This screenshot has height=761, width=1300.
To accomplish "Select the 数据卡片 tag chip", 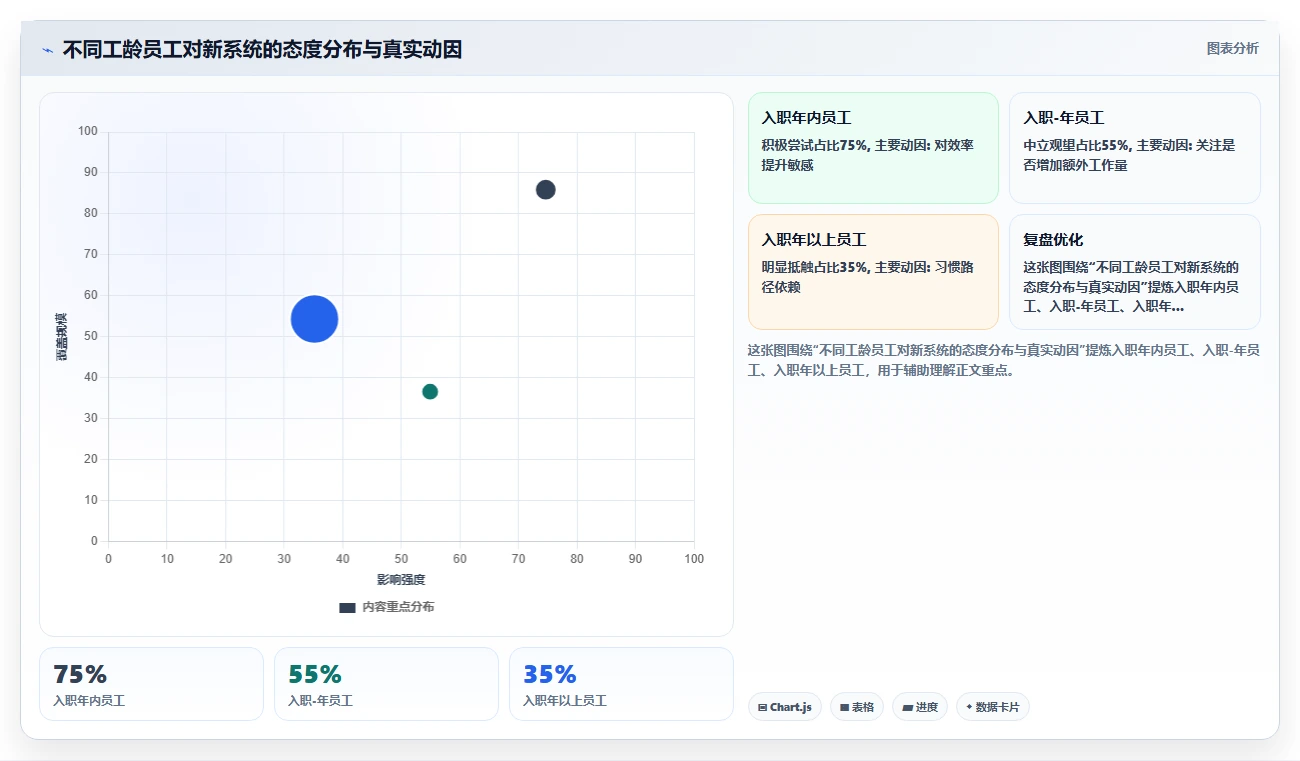I will pos(993,707).
